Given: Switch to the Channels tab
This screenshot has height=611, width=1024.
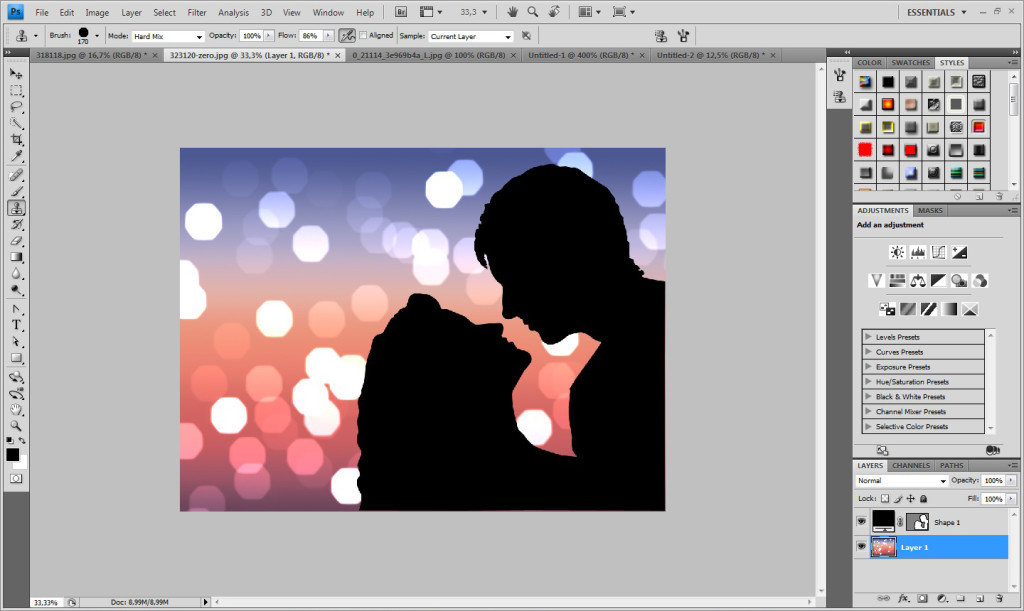Looking at the screenshot, I should (911, 465).
